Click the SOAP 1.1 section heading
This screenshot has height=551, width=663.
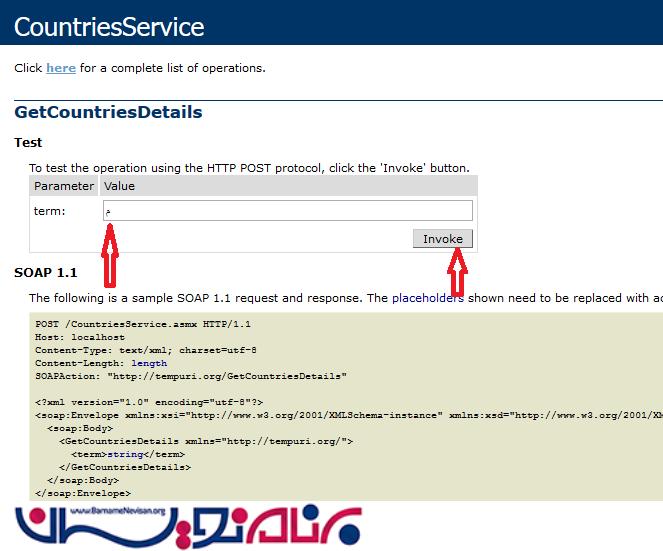point(45,272)
